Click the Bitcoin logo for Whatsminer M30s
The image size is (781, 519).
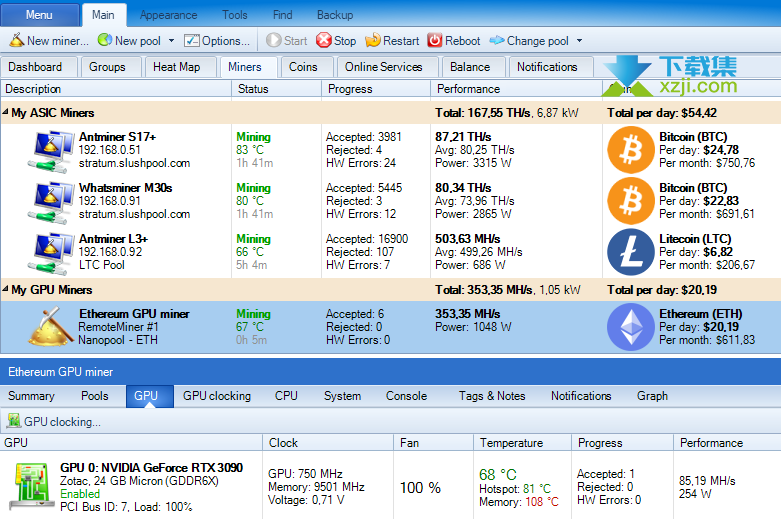click(631, 201)
